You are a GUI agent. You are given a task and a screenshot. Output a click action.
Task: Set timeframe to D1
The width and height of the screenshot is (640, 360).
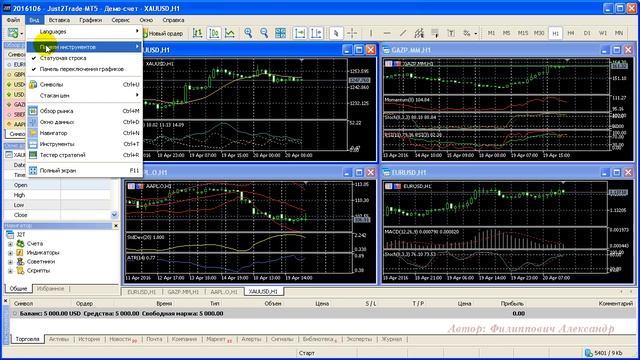pyautogui.click(x=587, y=33)
